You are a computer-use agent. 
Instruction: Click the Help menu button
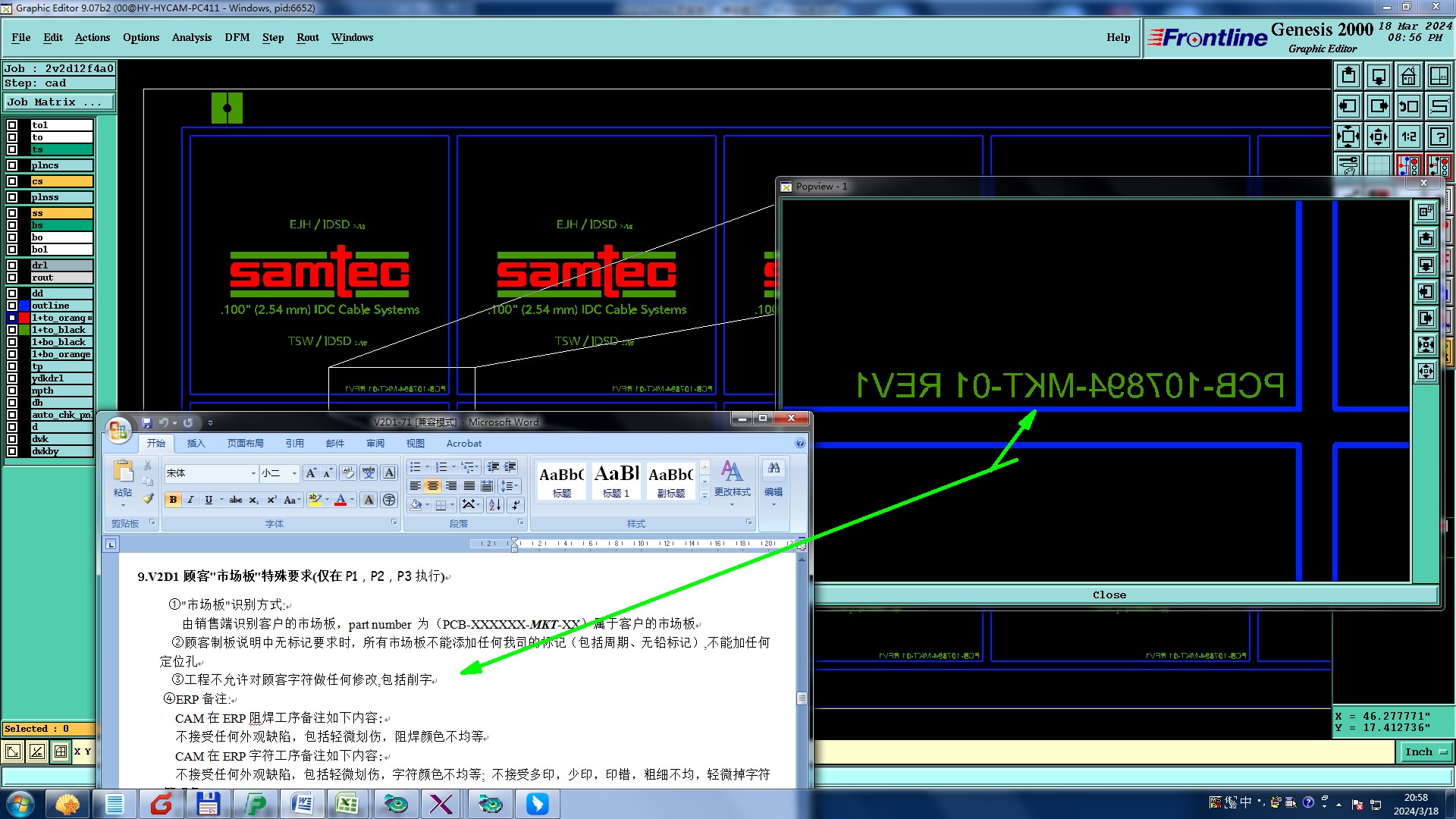tap(1118, 37)
